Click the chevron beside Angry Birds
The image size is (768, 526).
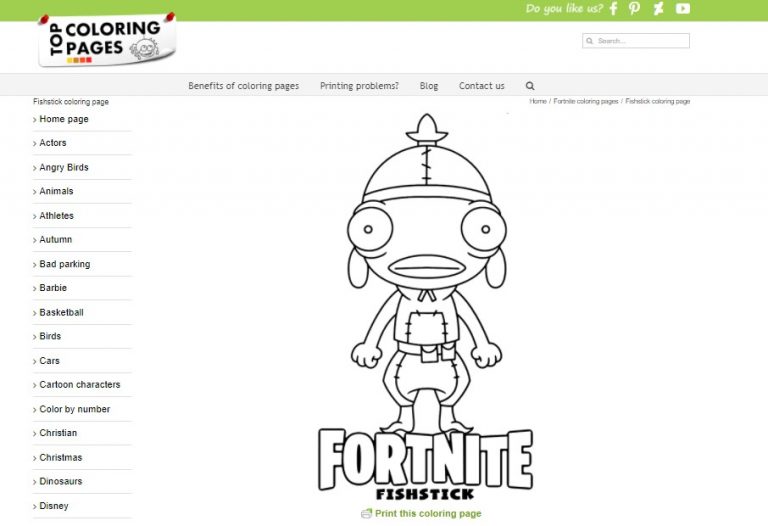point(35,168)
